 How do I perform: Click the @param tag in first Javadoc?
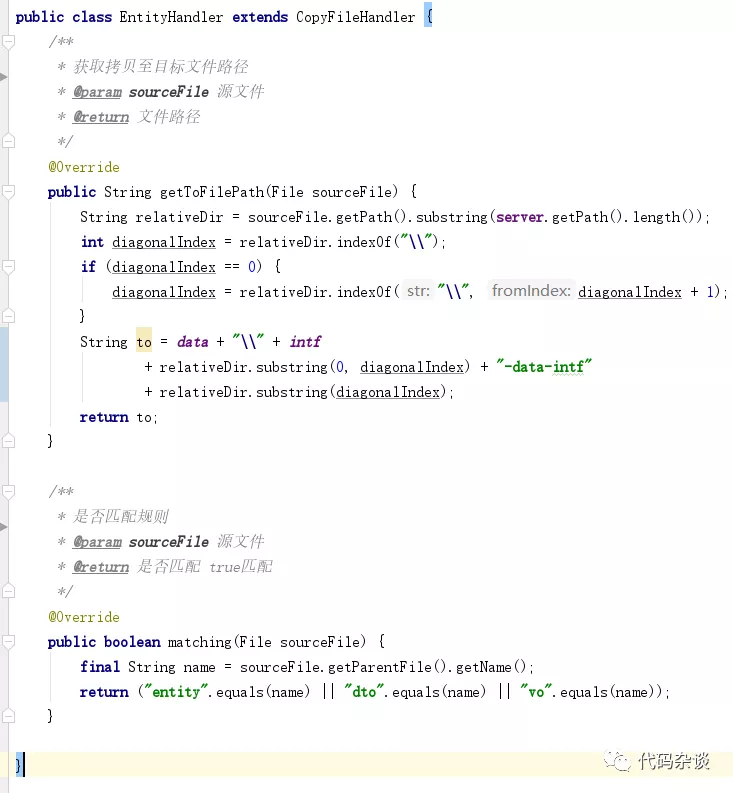(x=97, y=92)
